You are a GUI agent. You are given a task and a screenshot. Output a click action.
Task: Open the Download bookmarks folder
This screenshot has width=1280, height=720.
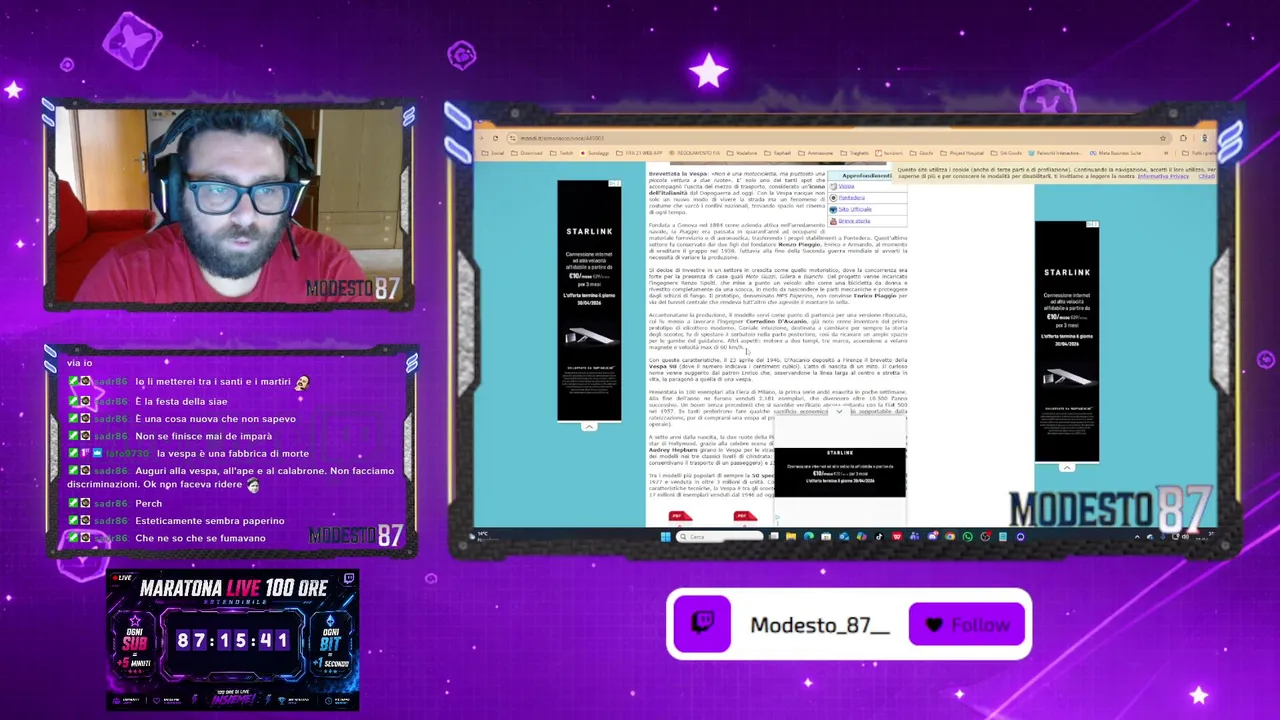click(x=527, y=153)
